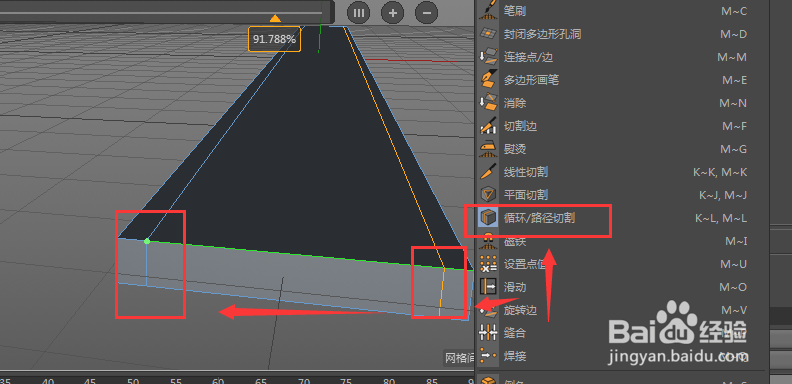Click the orange triangle cut position handle

(275, 19)
